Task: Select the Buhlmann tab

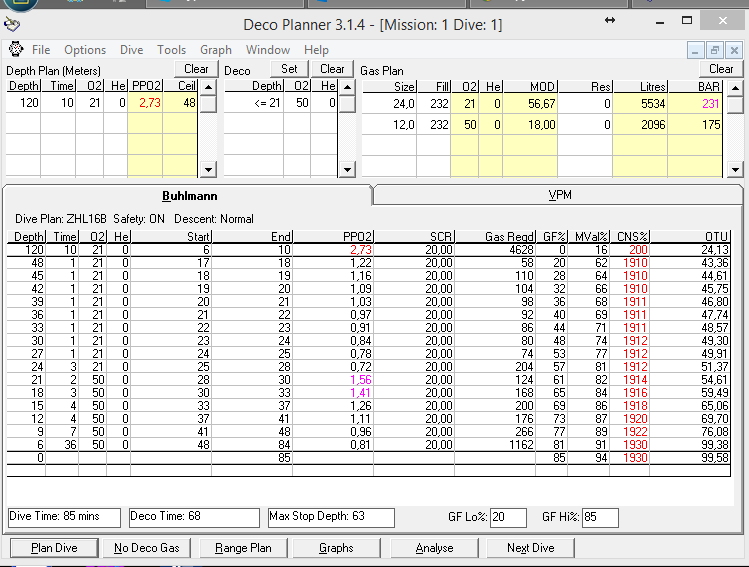Action: coord(189,196)
